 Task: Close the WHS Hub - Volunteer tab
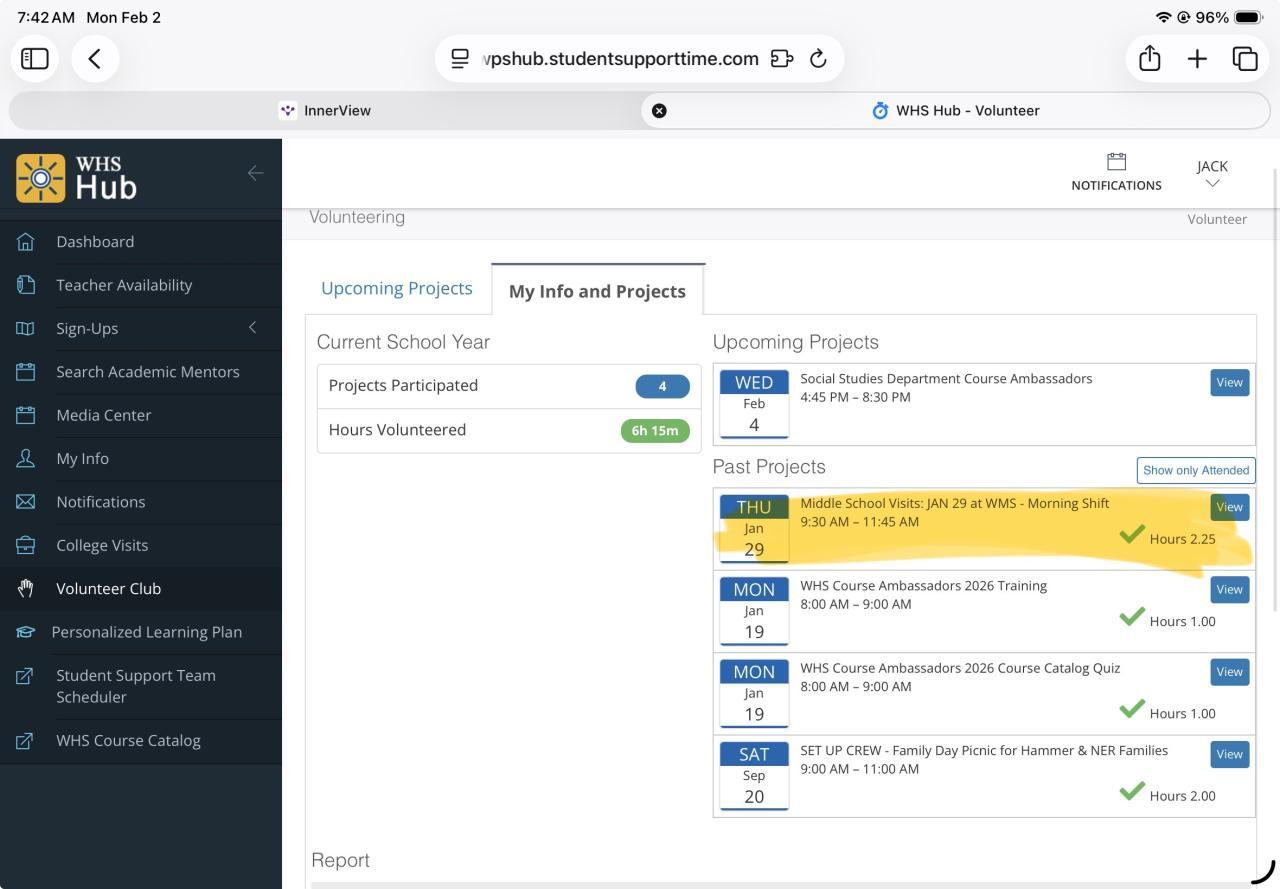(659, 111)
